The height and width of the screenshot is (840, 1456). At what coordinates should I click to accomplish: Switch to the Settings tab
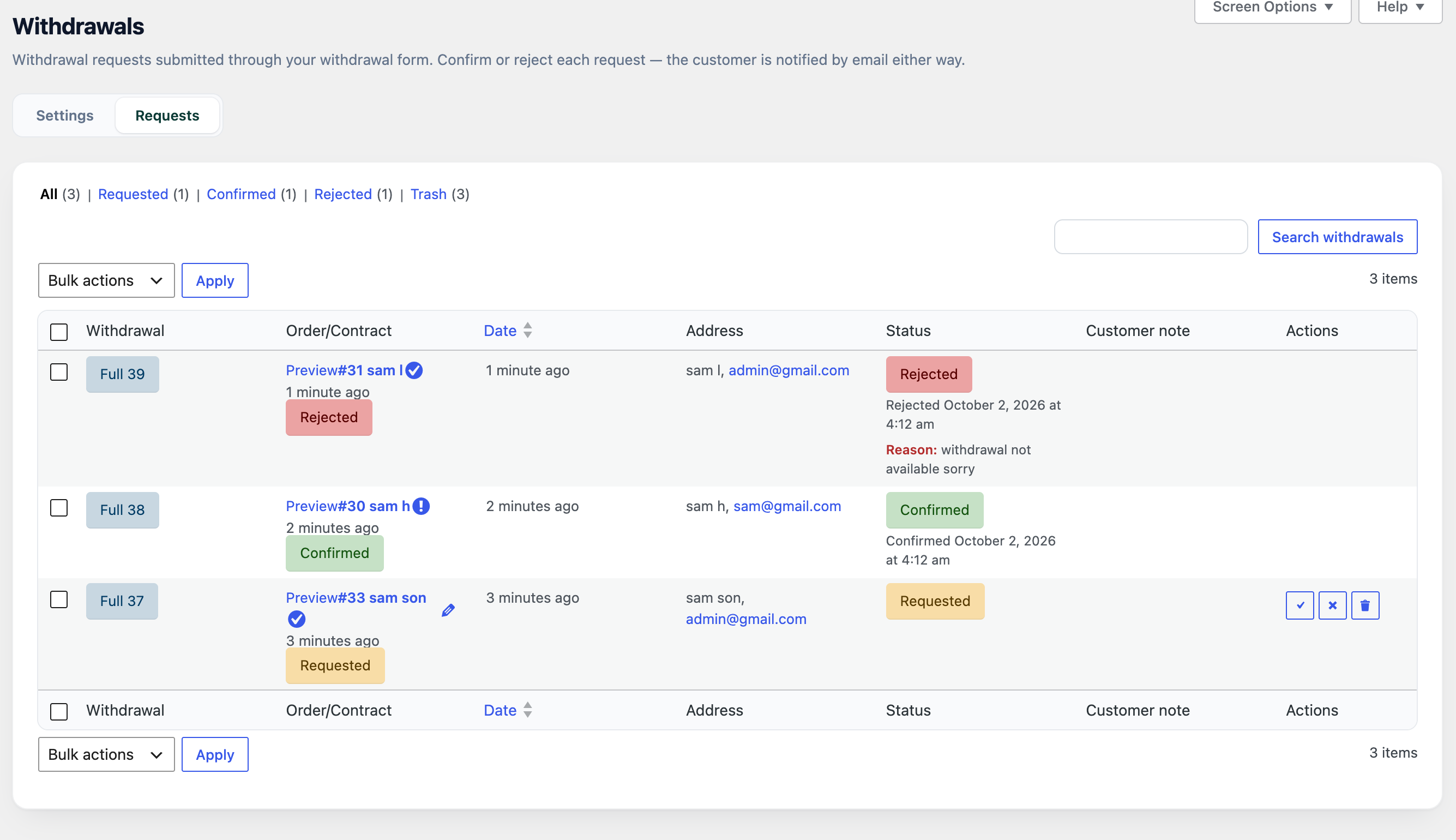pyautogui.click(x=64, y=116)
